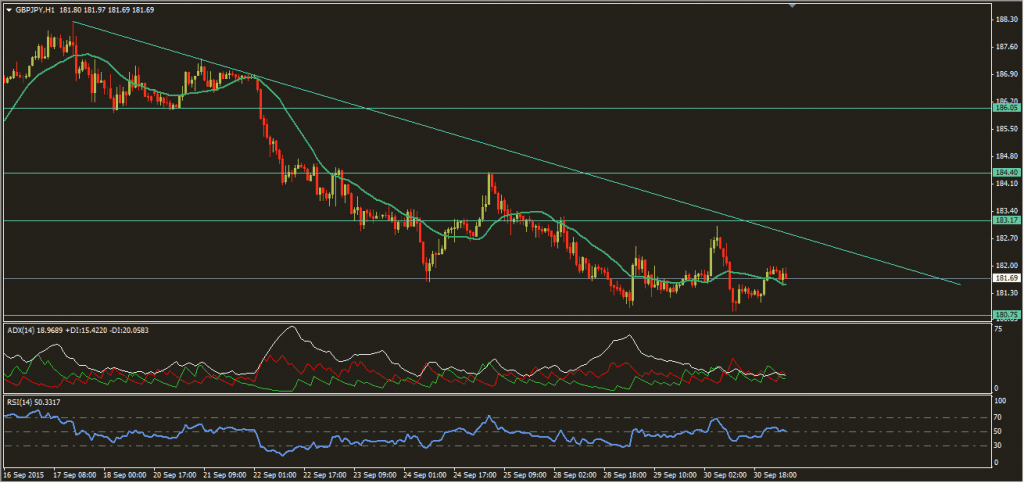Click the -DI:20.0583 reading in ADX panel

click(x=129, y=331)
